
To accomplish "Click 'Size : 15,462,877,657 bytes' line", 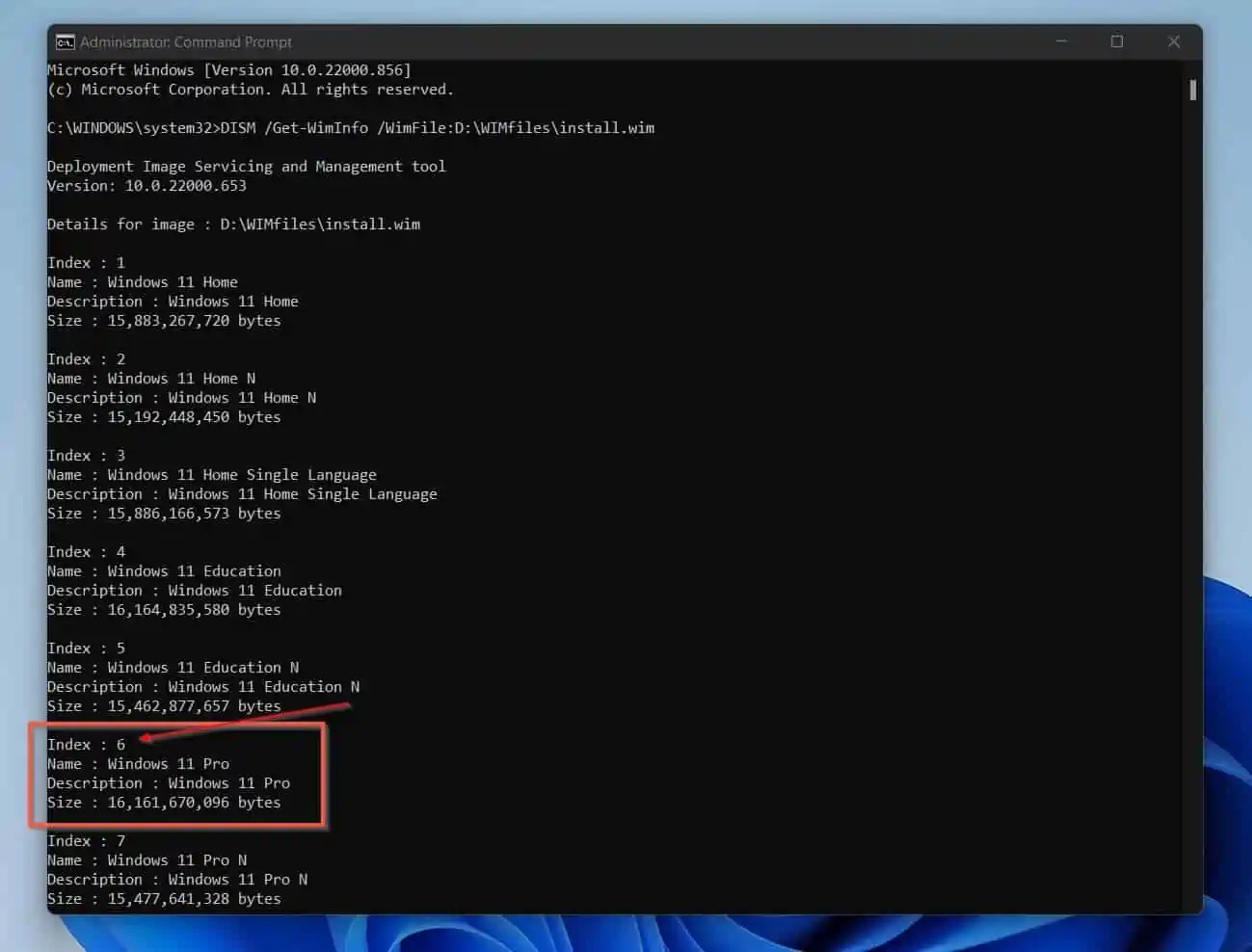I will pyautogui.click(x=164, y=706).
